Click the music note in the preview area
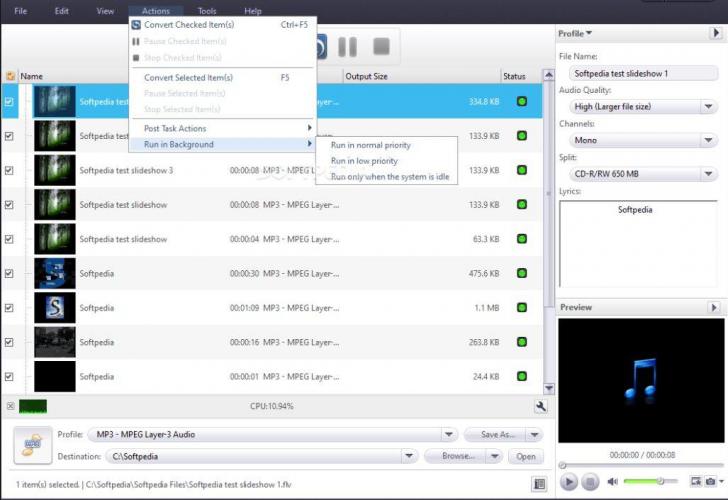 pyautogui.click(x=641, y=378)
